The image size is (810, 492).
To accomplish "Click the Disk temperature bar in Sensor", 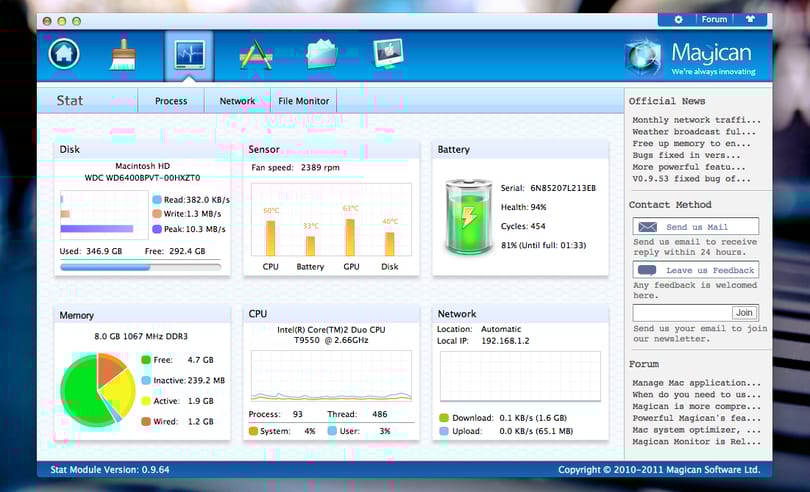I will click(x=390, y=244).
